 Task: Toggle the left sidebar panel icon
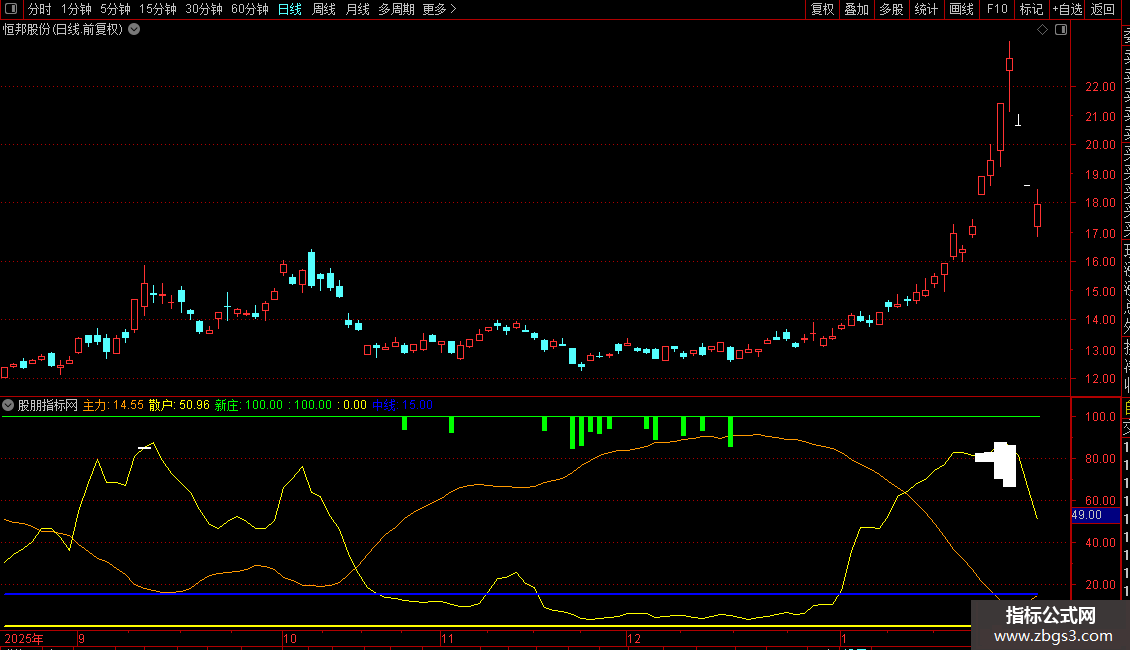(x=10, y=9)
